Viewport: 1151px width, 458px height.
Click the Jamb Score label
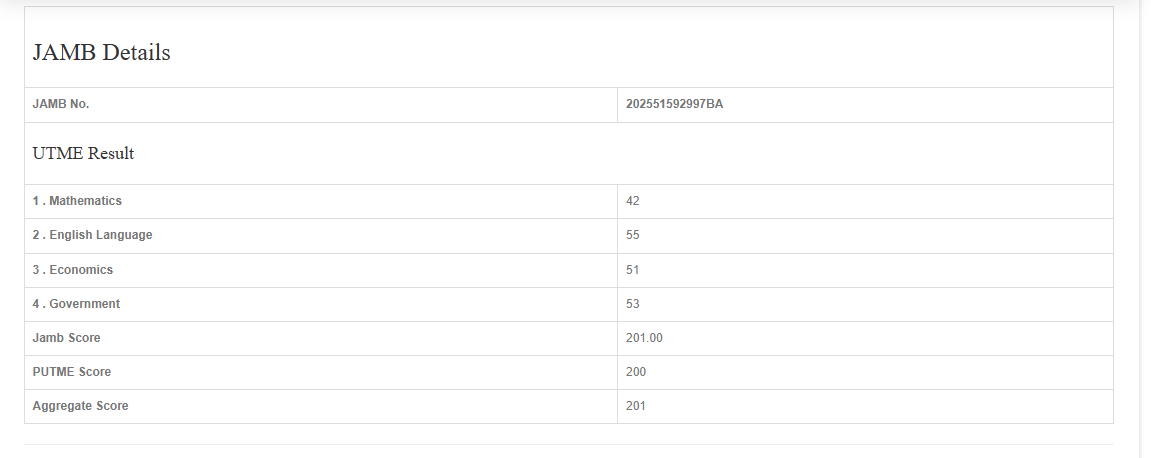click(x=66, y=338)
